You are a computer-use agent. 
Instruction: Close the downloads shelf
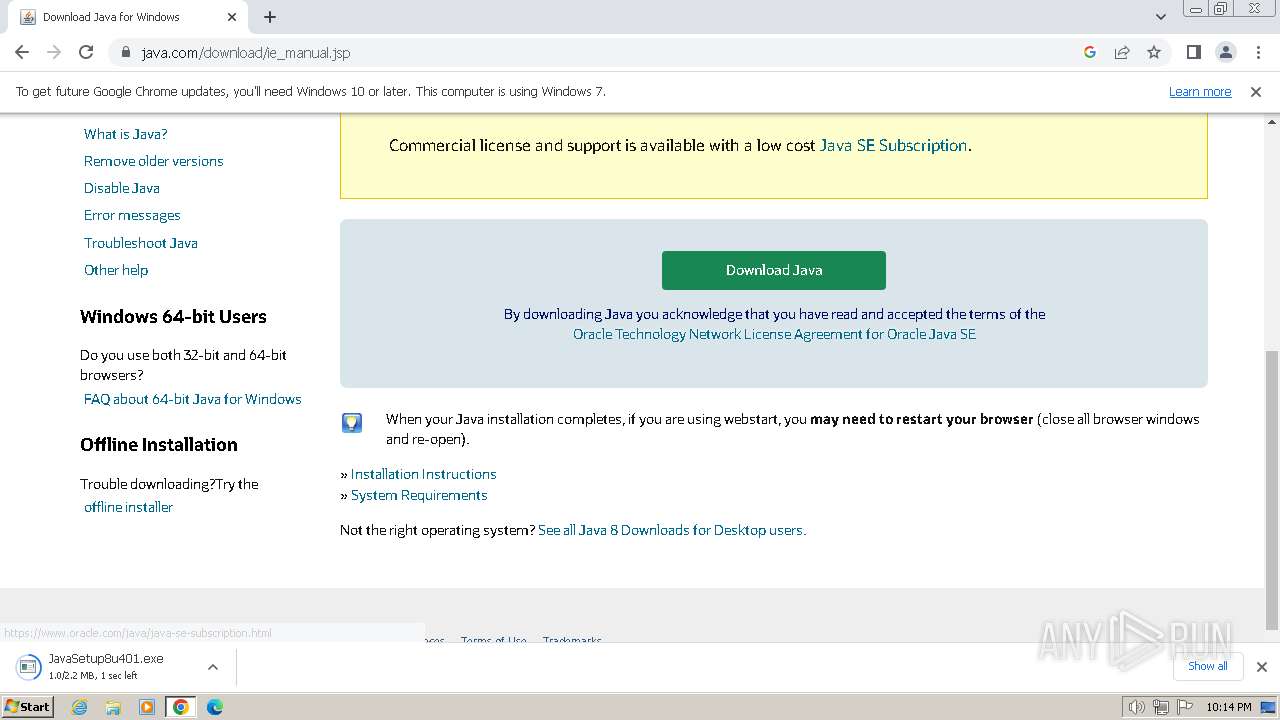[x=1261, y=666]
